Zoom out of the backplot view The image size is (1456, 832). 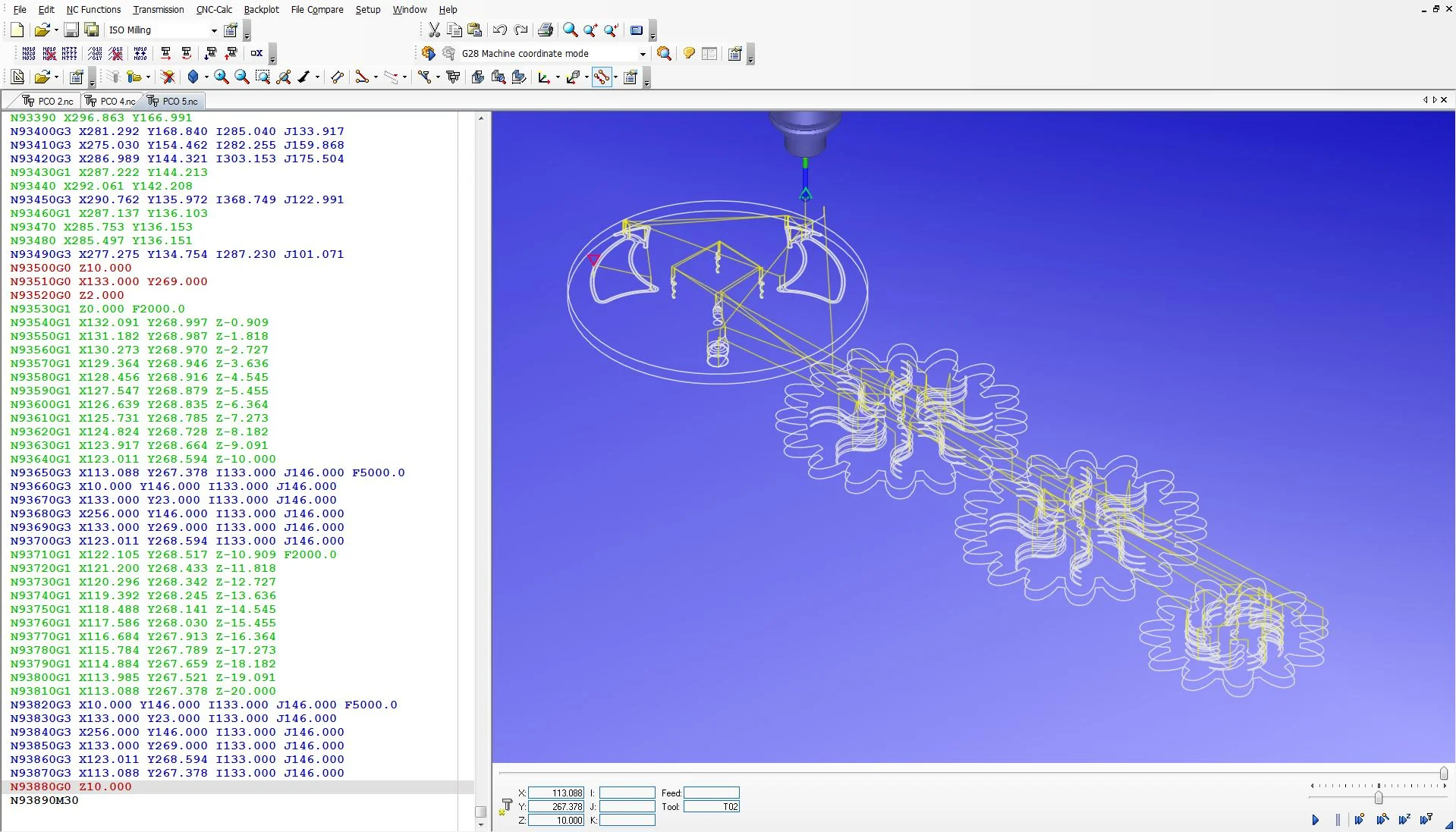(242, 77)
